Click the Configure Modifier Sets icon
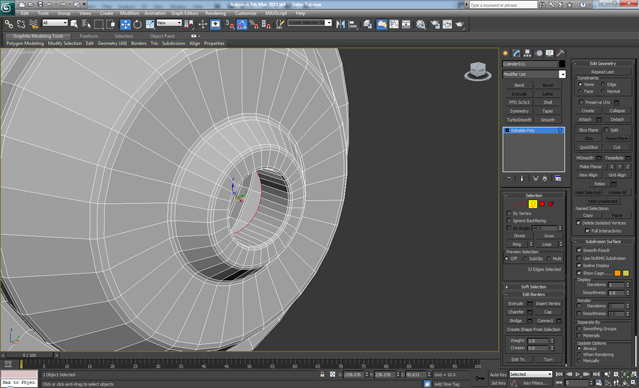 pyautogui.click(x=558, y=179)
